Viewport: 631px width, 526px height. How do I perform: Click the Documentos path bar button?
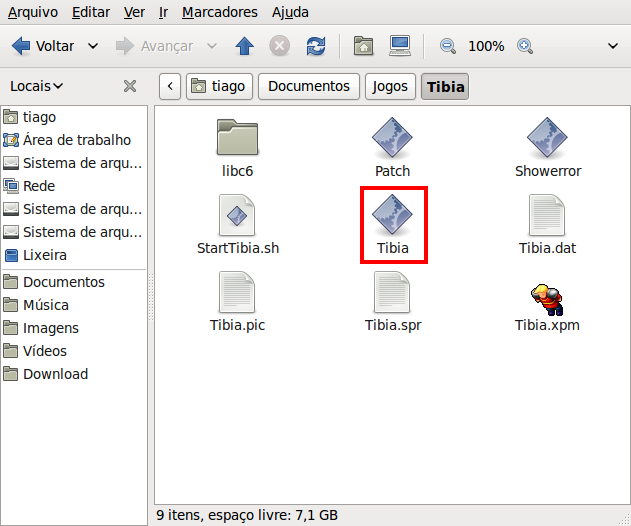click(309, 86)
